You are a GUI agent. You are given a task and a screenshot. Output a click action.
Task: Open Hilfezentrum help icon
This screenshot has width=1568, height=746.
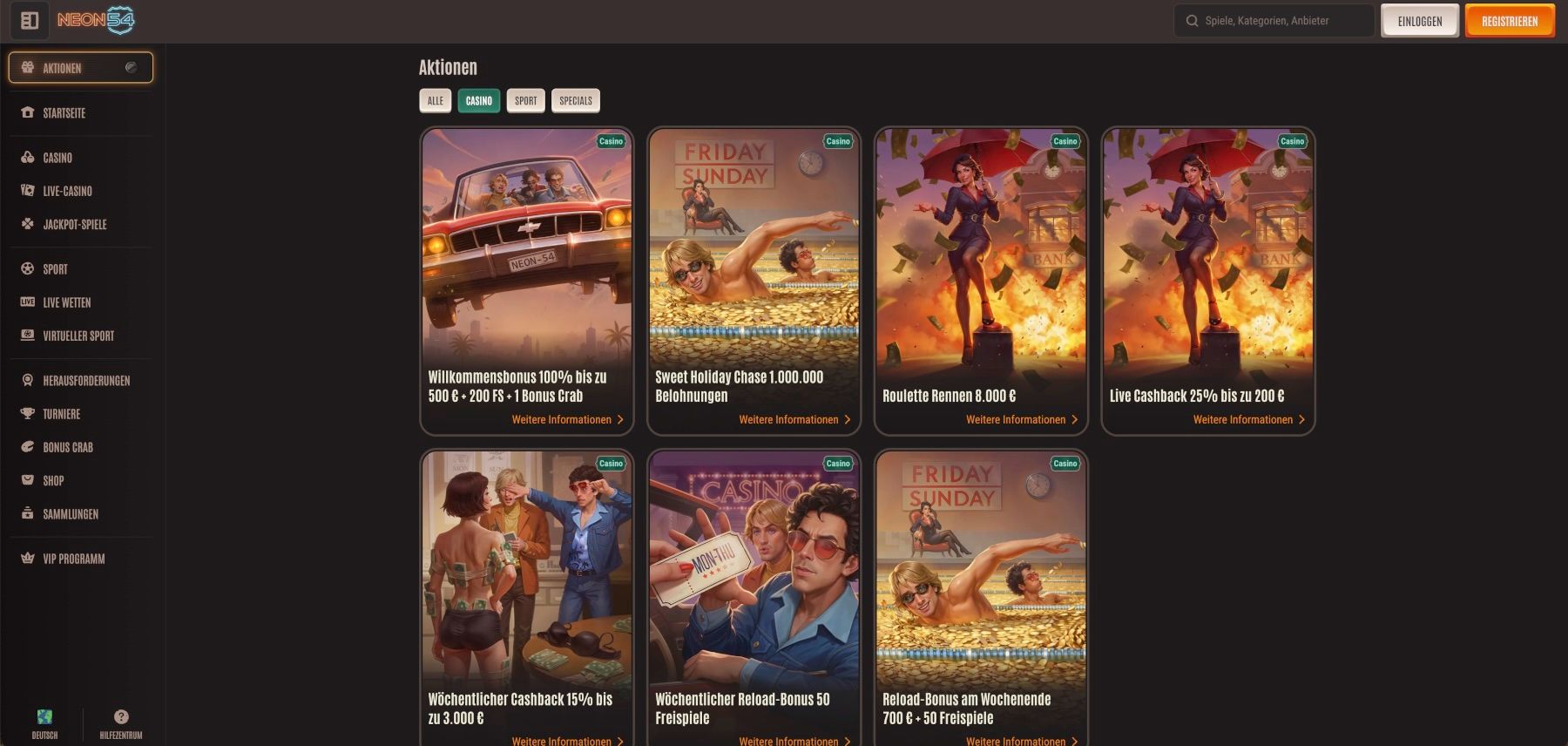tap(121, 722)
